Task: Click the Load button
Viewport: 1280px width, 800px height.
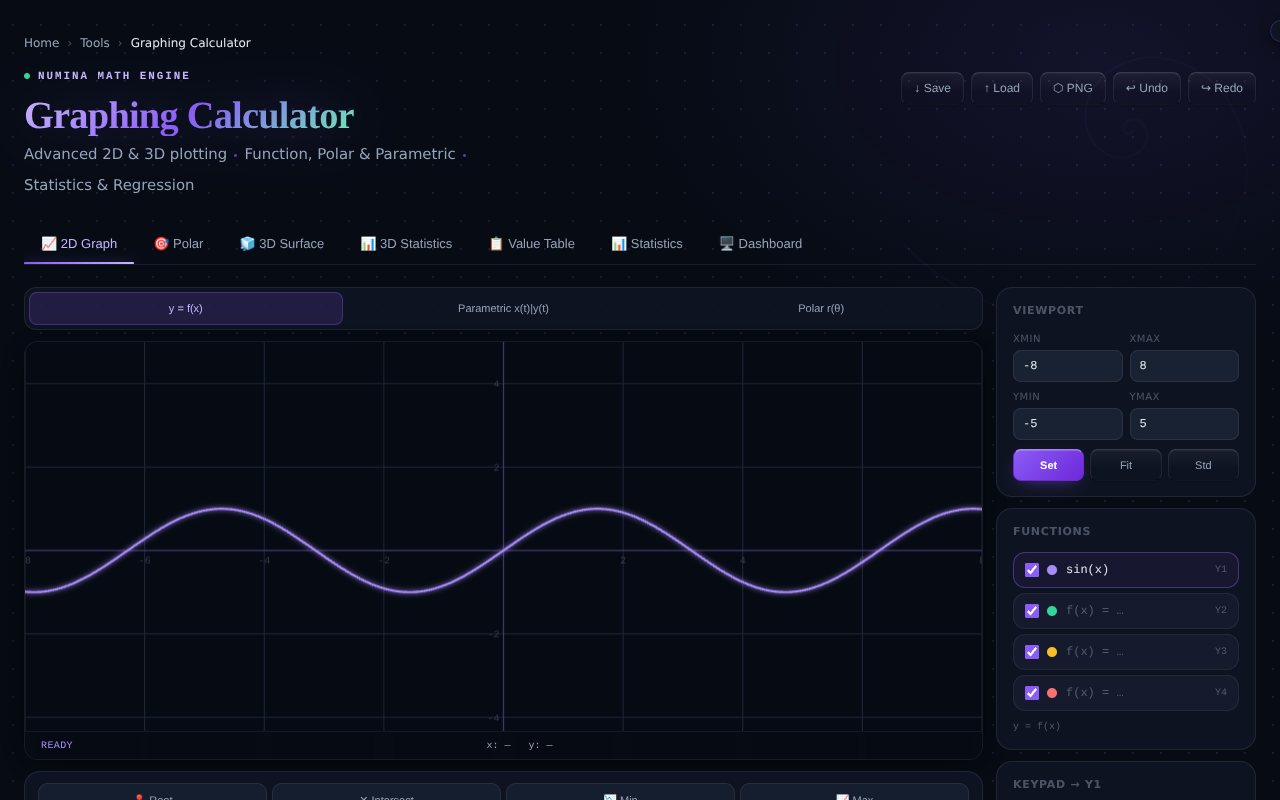Action: [x=1001, y=88]
